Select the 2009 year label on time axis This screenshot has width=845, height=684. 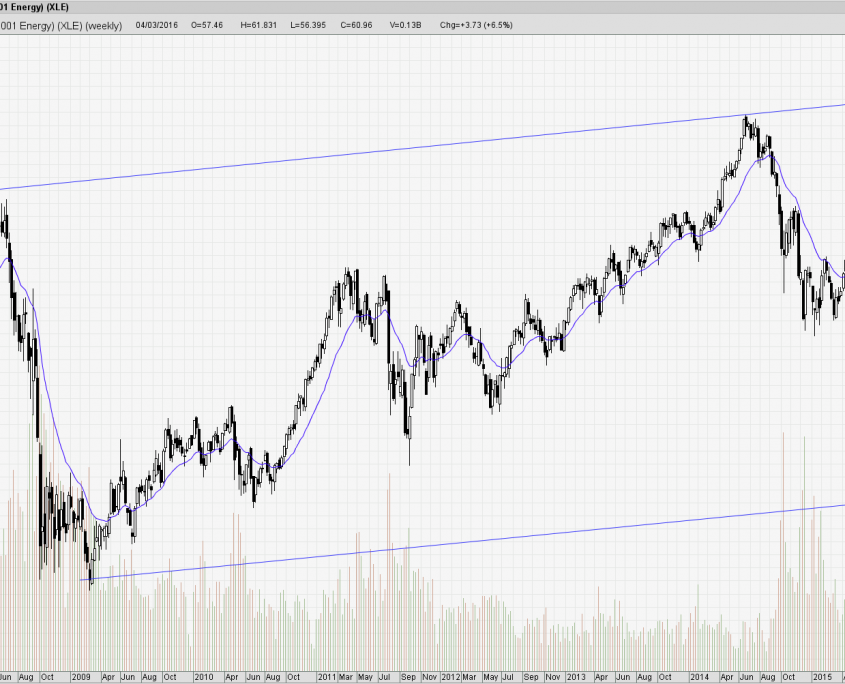(x=81, y=677)
